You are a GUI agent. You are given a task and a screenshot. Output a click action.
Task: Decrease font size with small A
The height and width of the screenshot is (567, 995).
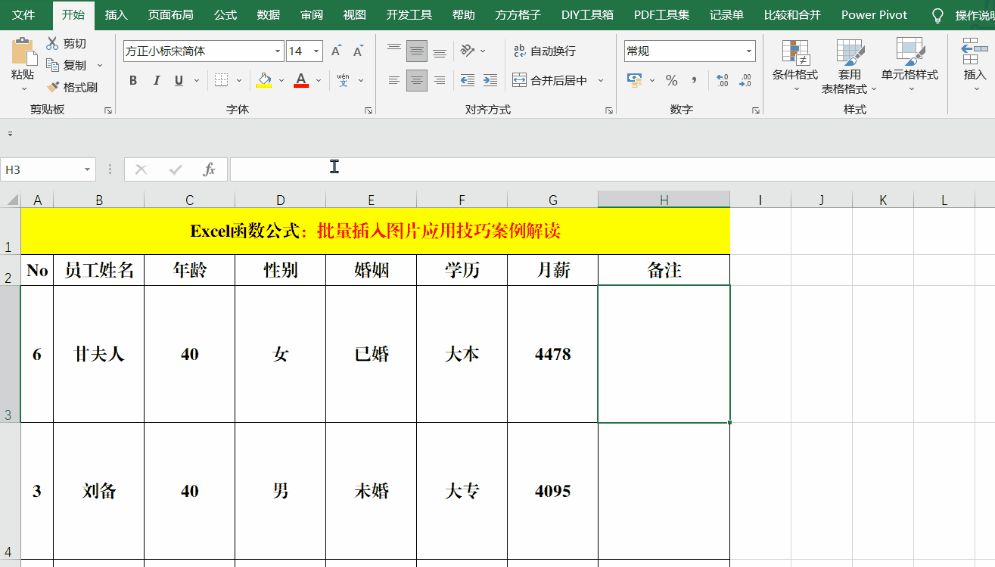click(358, 51)
